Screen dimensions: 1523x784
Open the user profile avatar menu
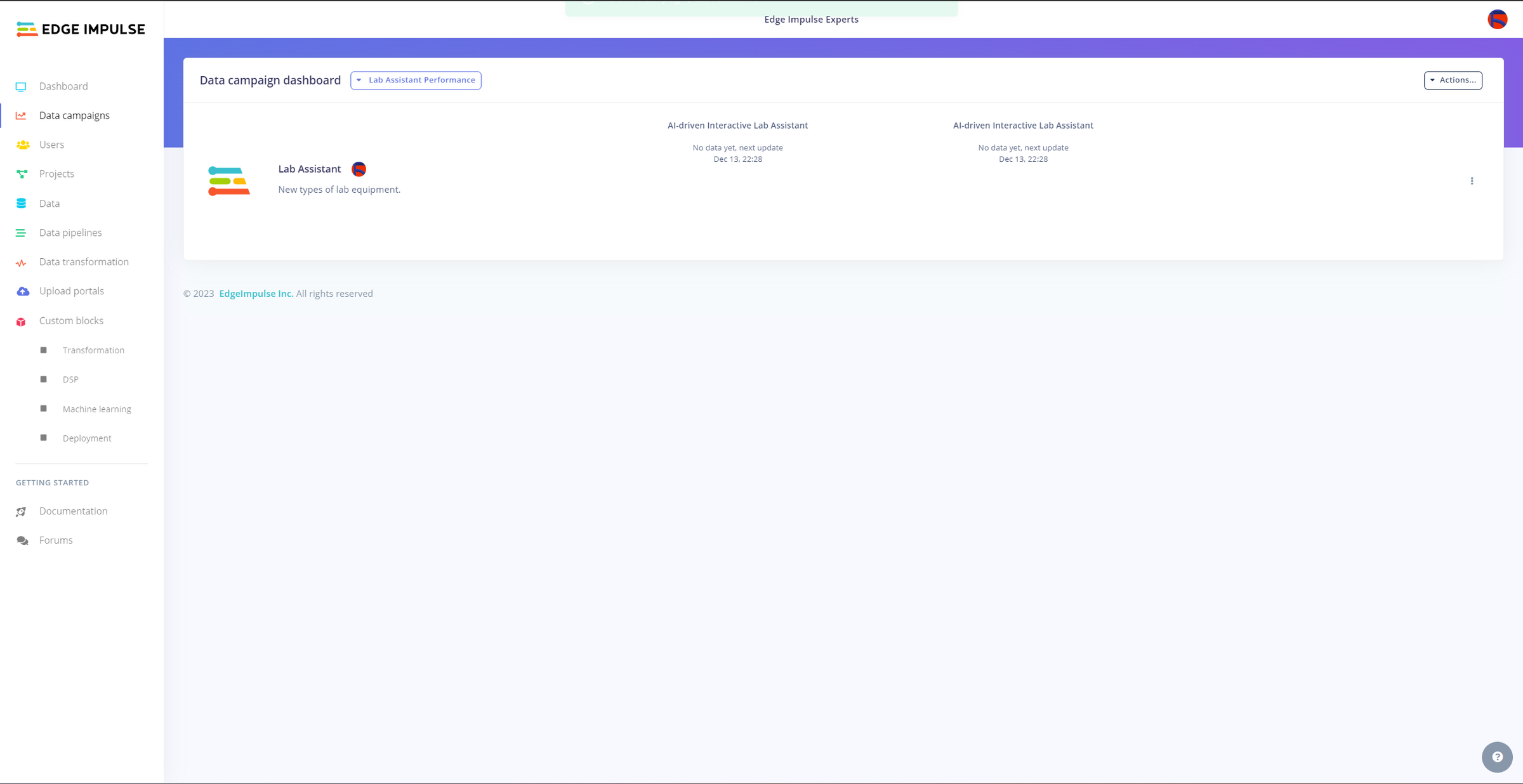1498,19
